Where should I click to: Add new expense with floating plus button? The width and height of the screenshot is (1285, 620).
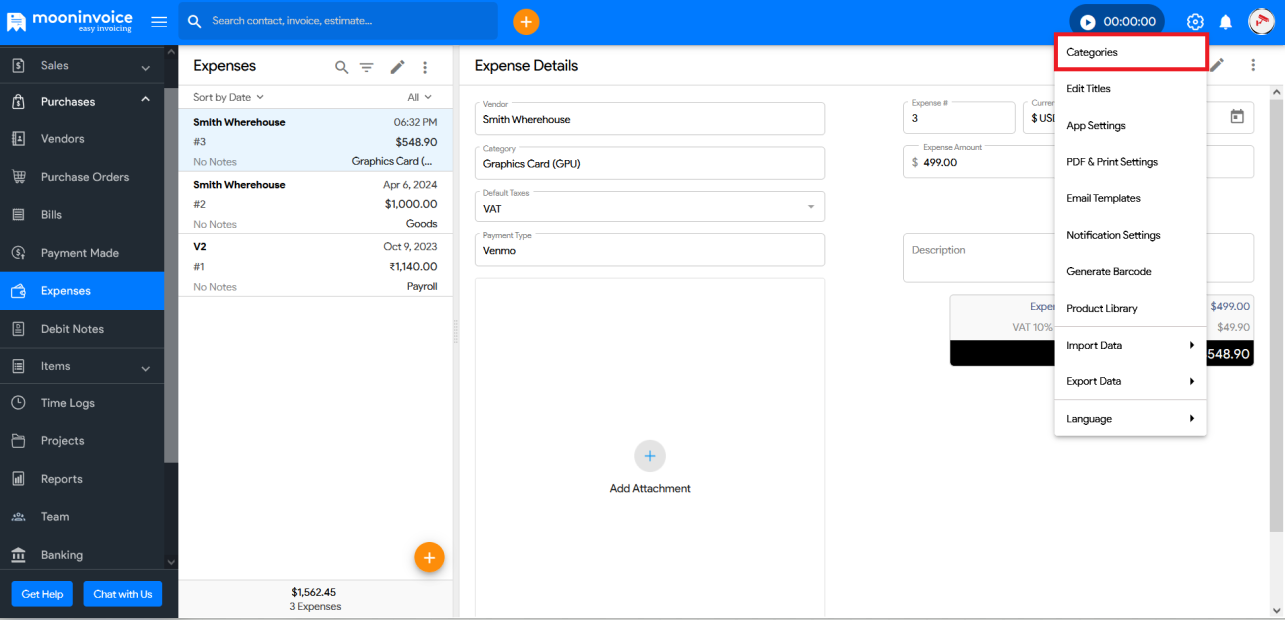[x=429, y=557]
